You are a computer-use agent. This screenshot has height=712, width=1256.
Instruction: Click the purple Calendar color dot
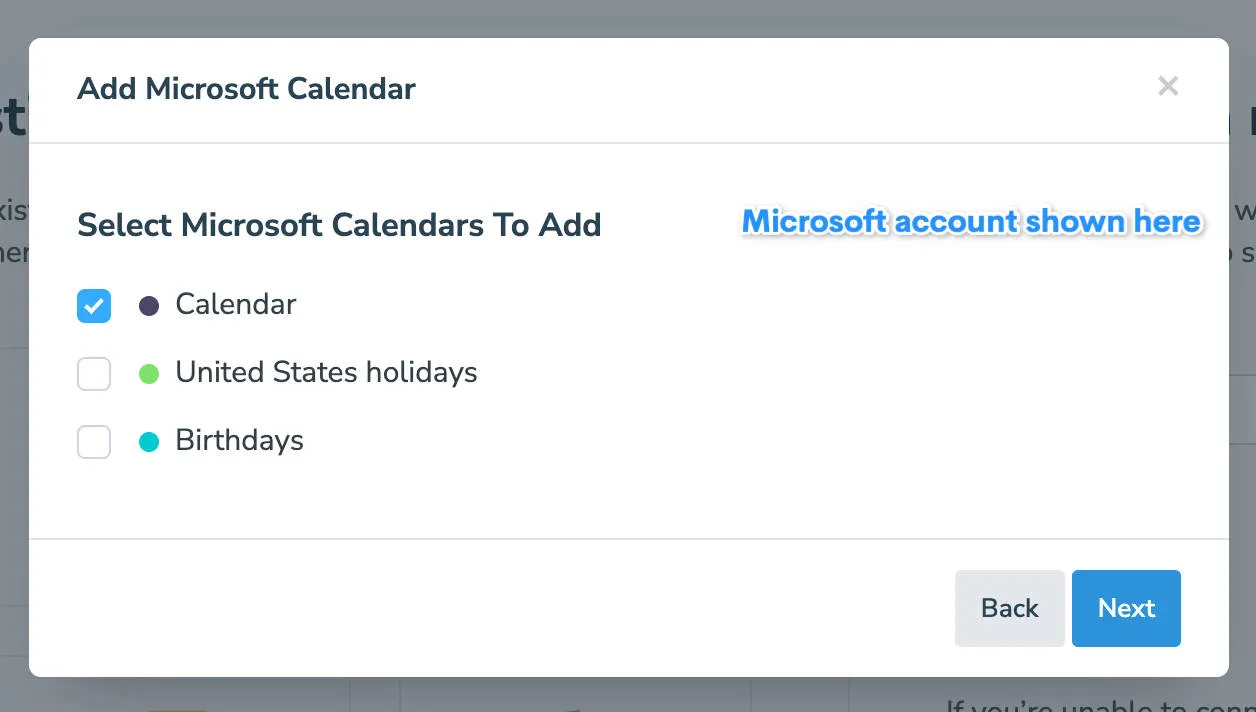(x=148, y=306)
